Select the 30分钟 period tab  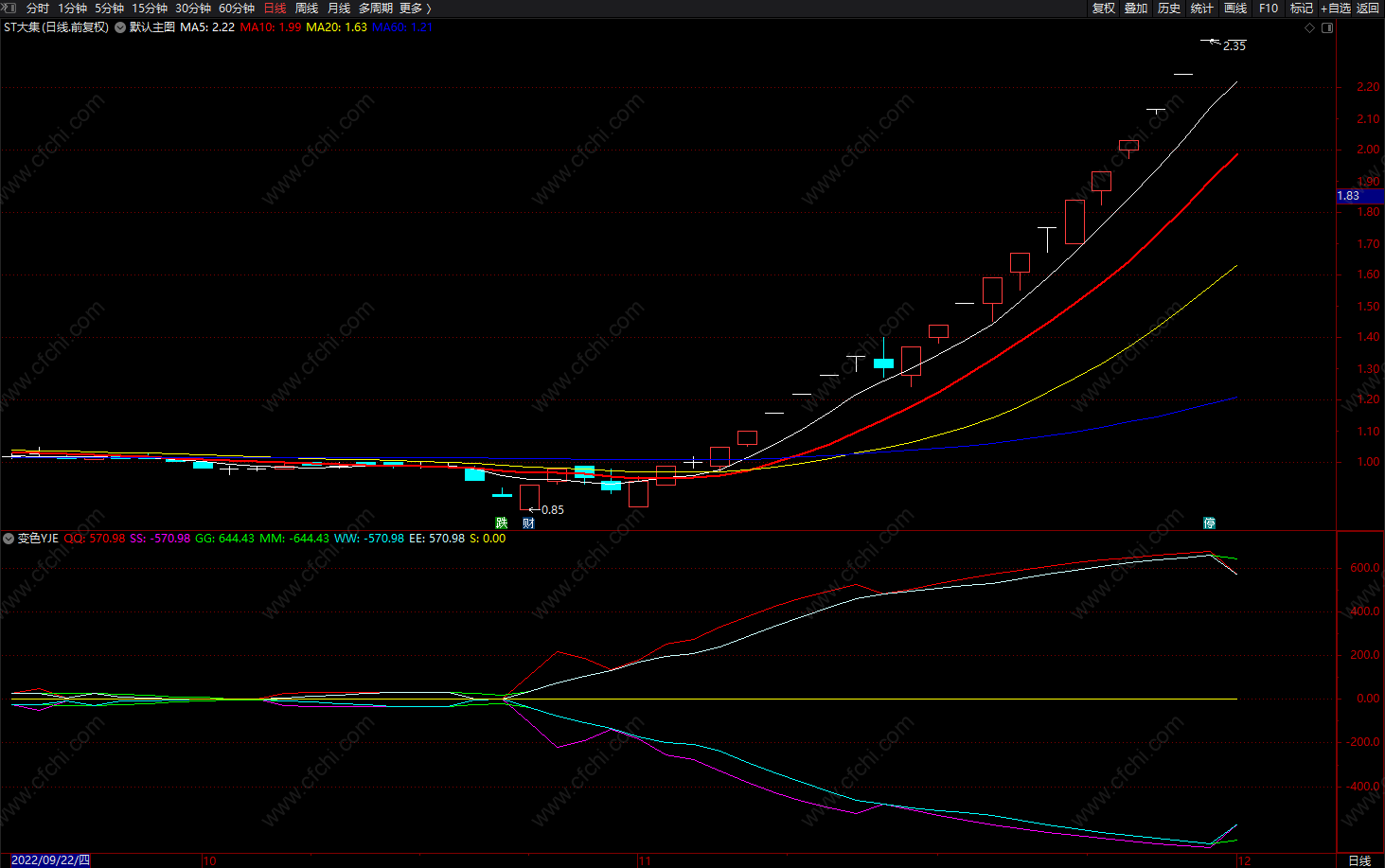click(193, 8)
